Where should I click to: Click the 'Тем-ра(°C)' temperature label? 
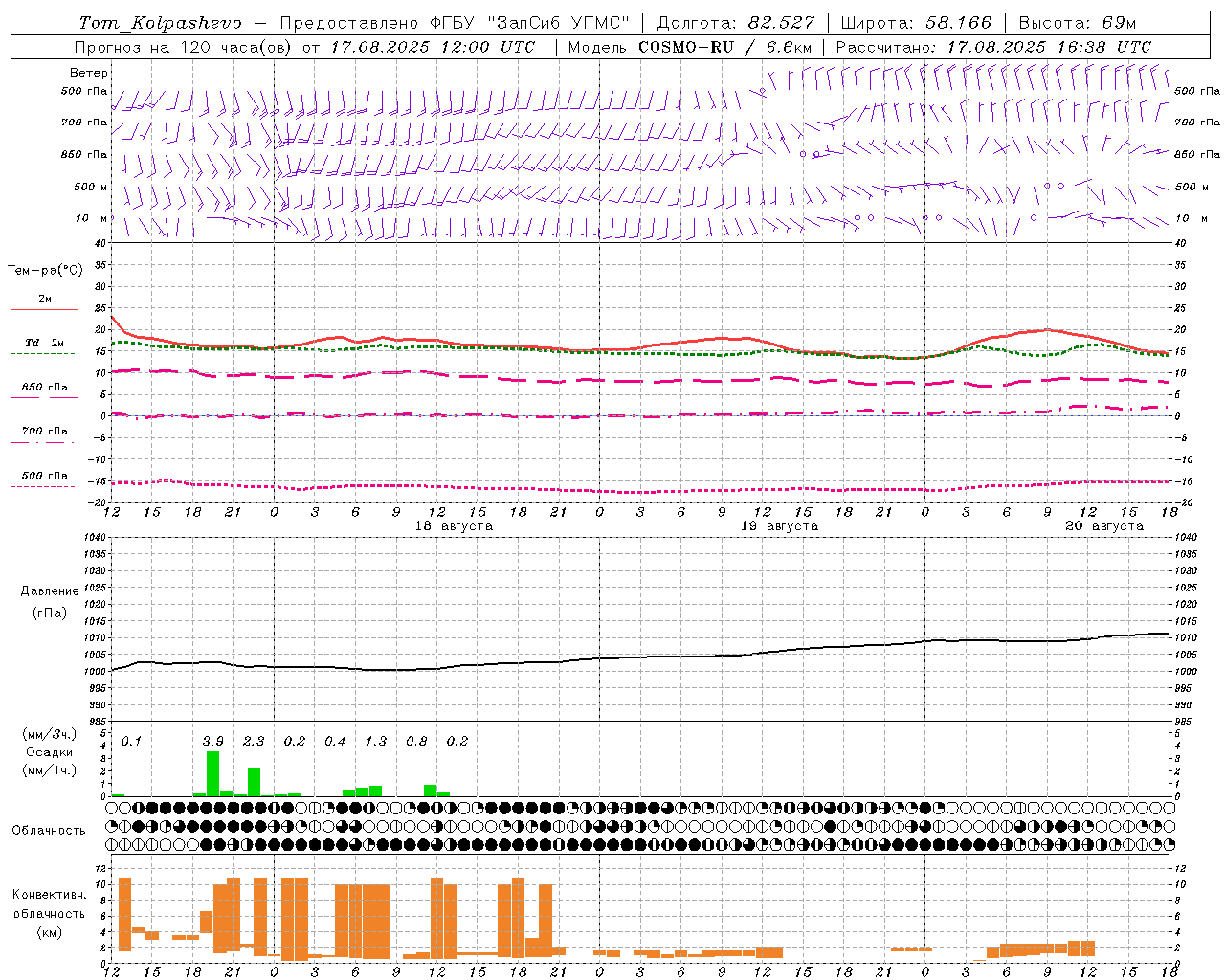45,270
